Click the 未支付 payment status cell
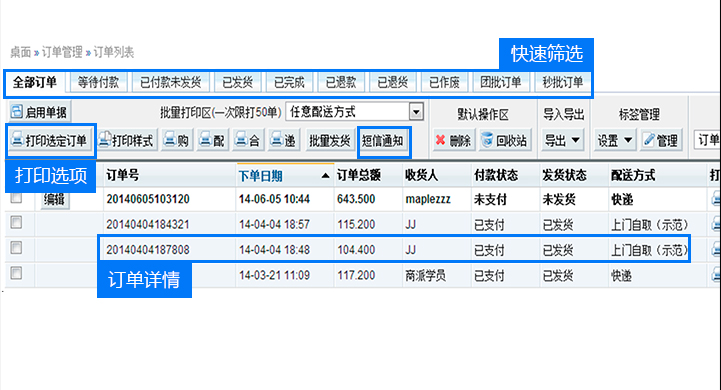Screen dimensions: 721x390 click(490, 200)
